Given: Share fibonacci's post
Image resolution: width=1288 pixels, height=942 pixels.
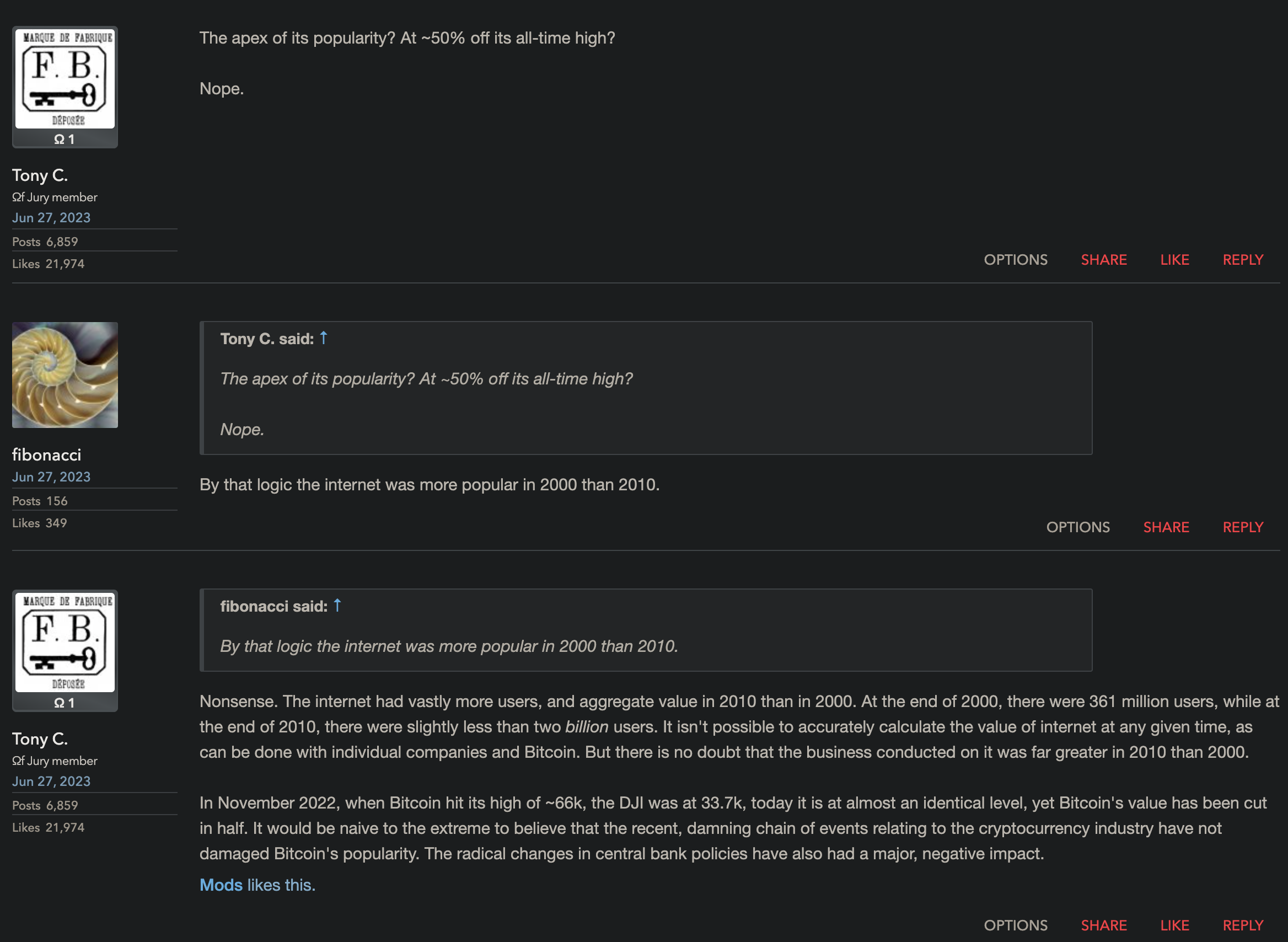Looking at the screenshot, I should pos(1166,527).
